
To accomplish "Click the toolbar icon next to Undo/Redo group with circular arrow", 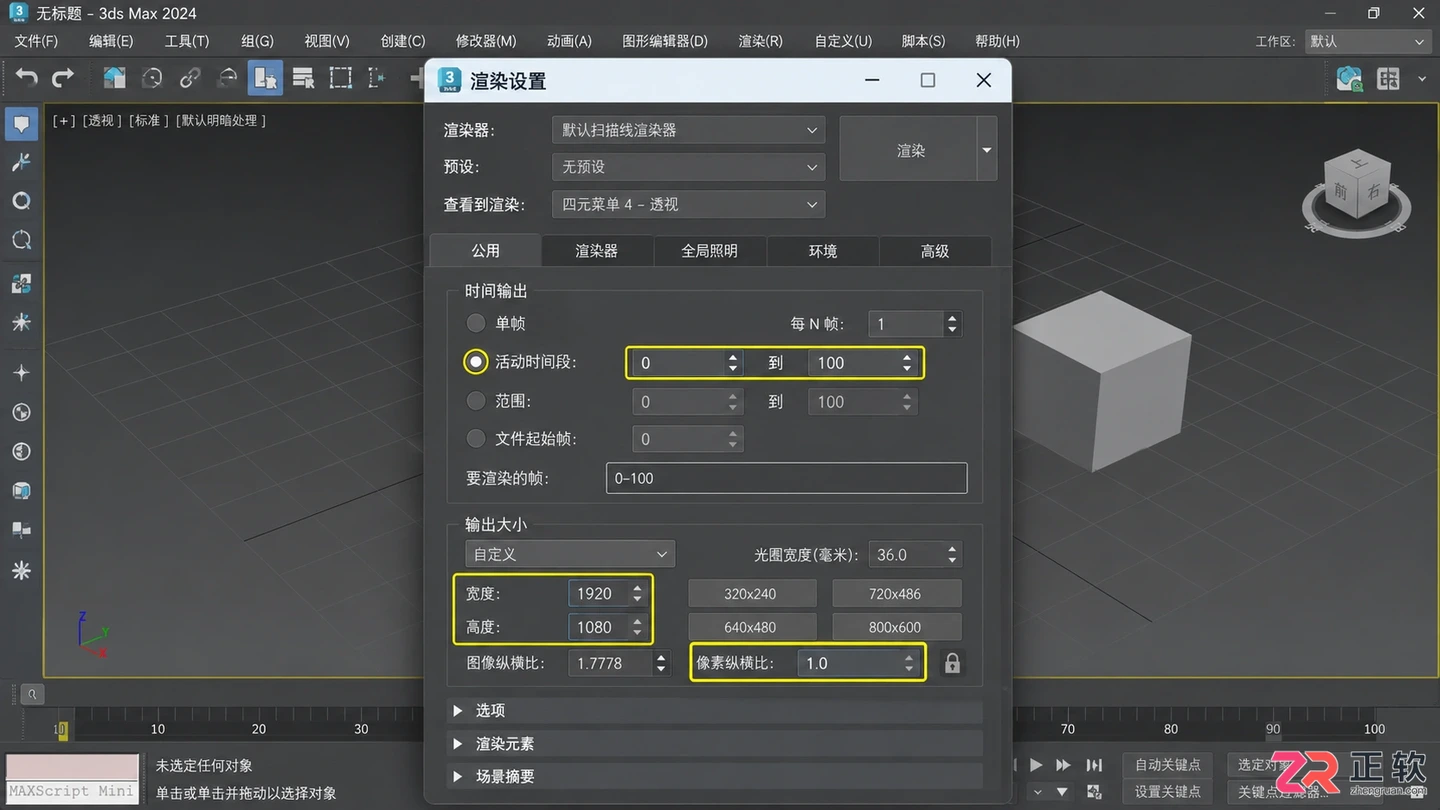I will pos(152,78).
